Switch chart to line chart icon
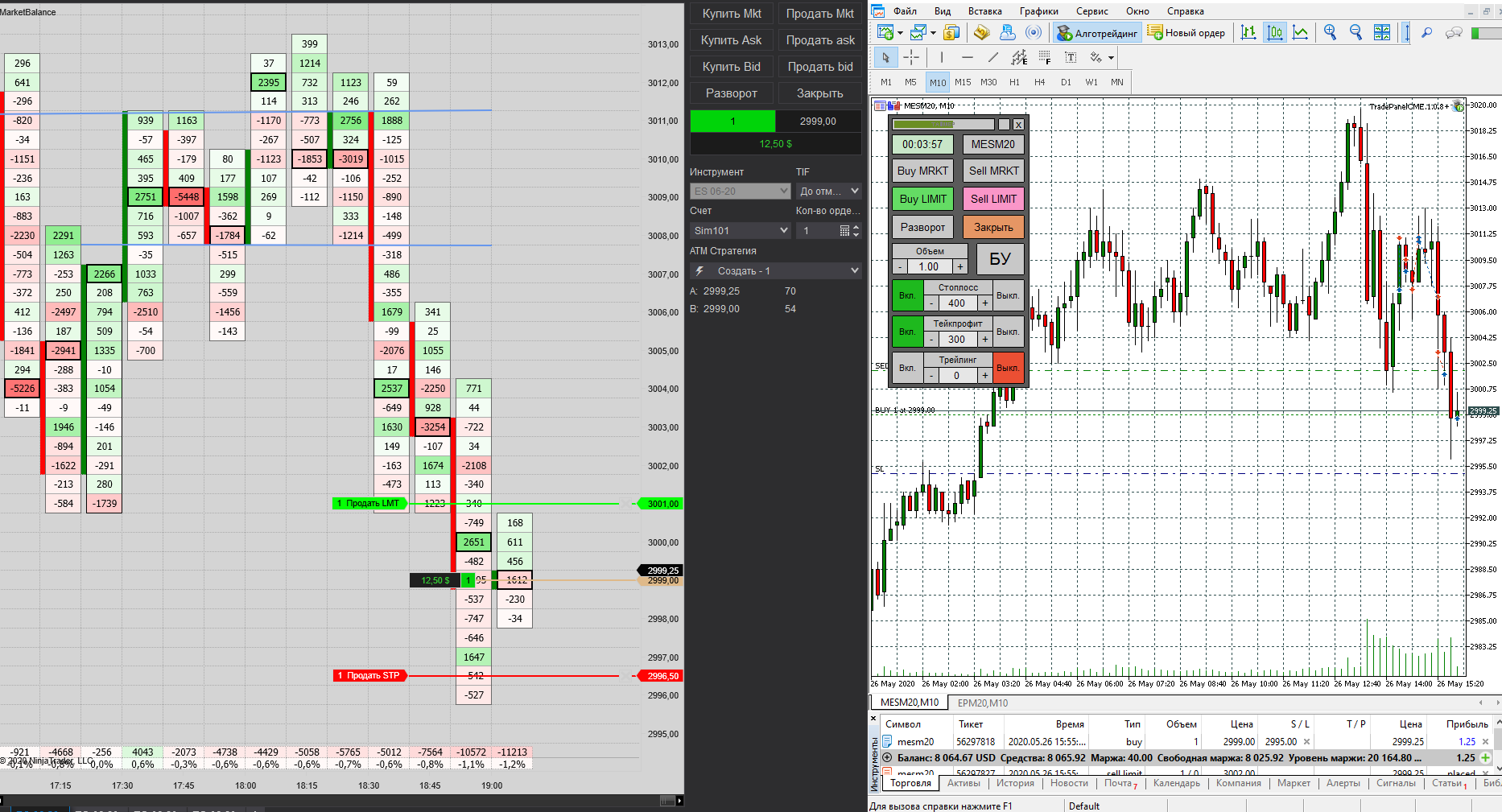The width and height of the screenshot is (1502, 812). pyautogui.click(x=1301, y=33)
